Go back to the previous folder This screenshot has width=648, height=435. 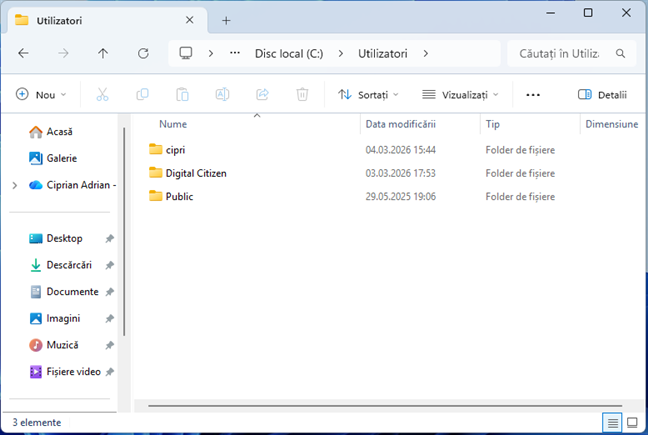pos(24,53)
